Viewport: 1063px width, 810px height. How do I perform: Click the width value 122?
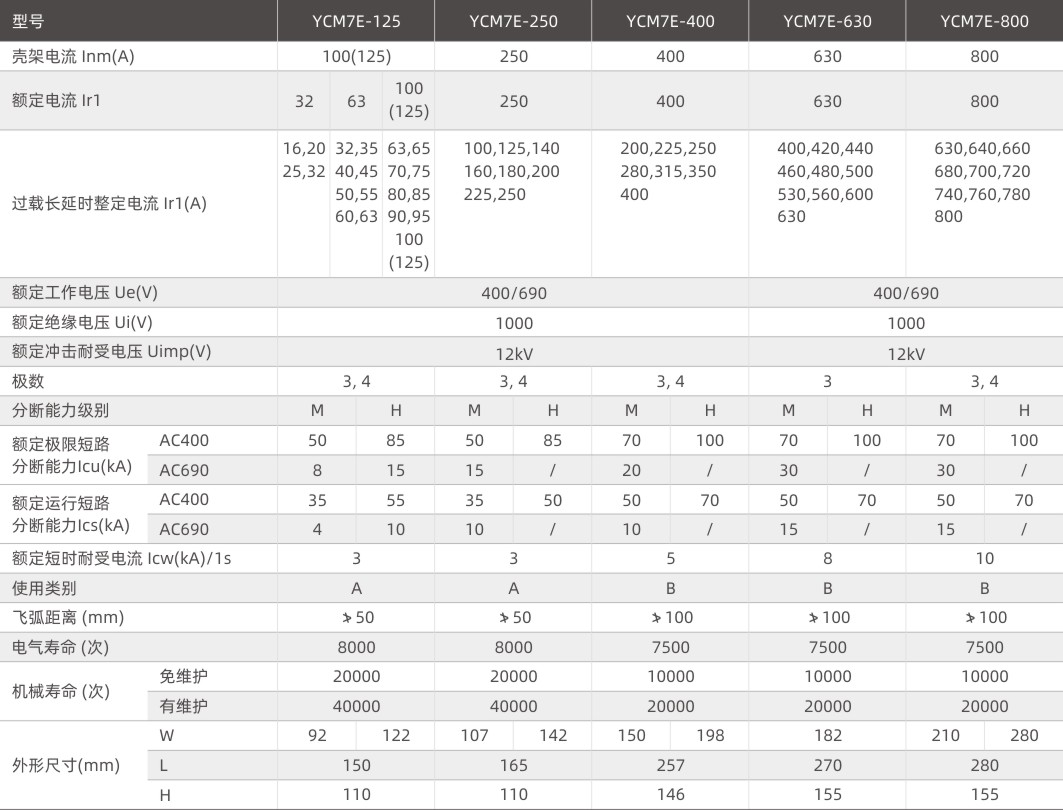[396, 735]
